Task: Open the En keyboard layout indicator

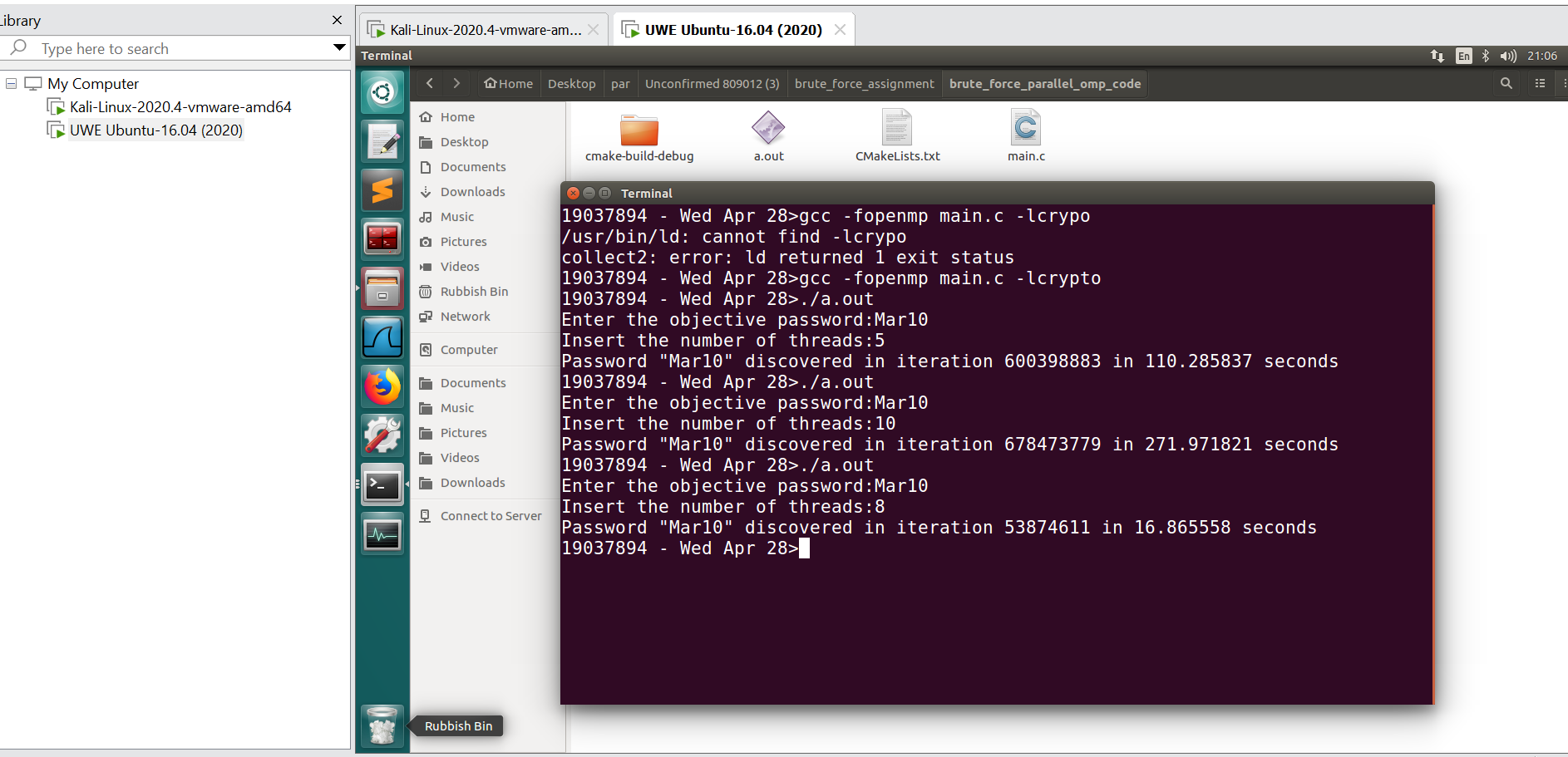Action: 1464,56
